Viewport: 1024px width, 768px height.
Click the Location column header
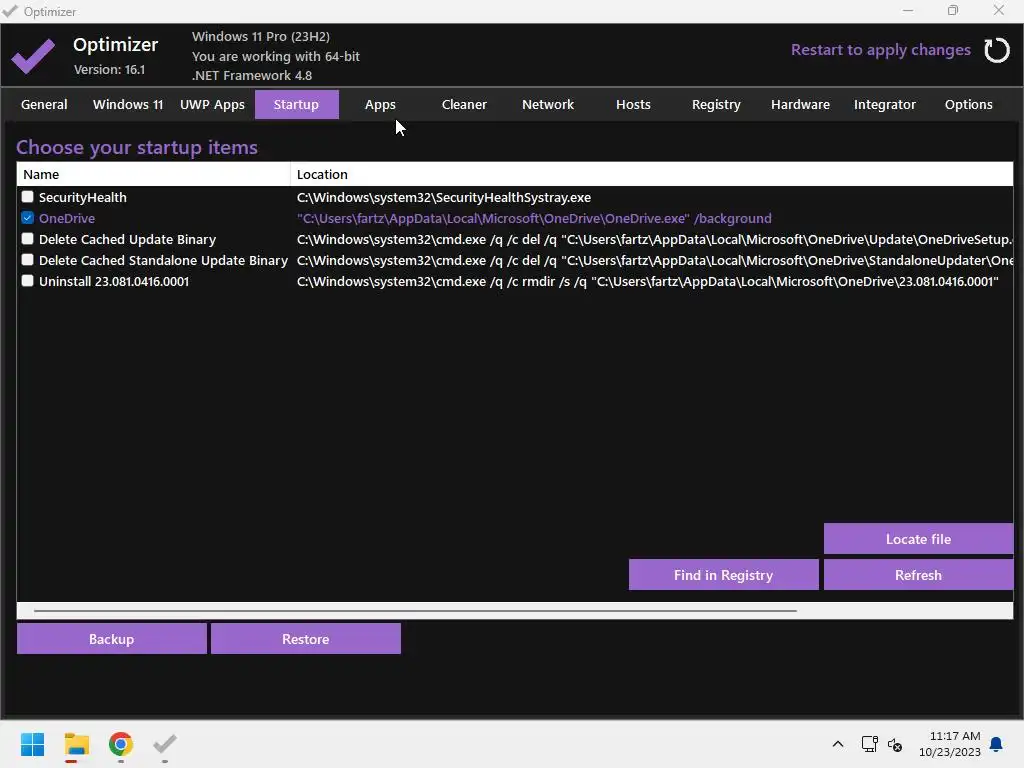(652, 174)
